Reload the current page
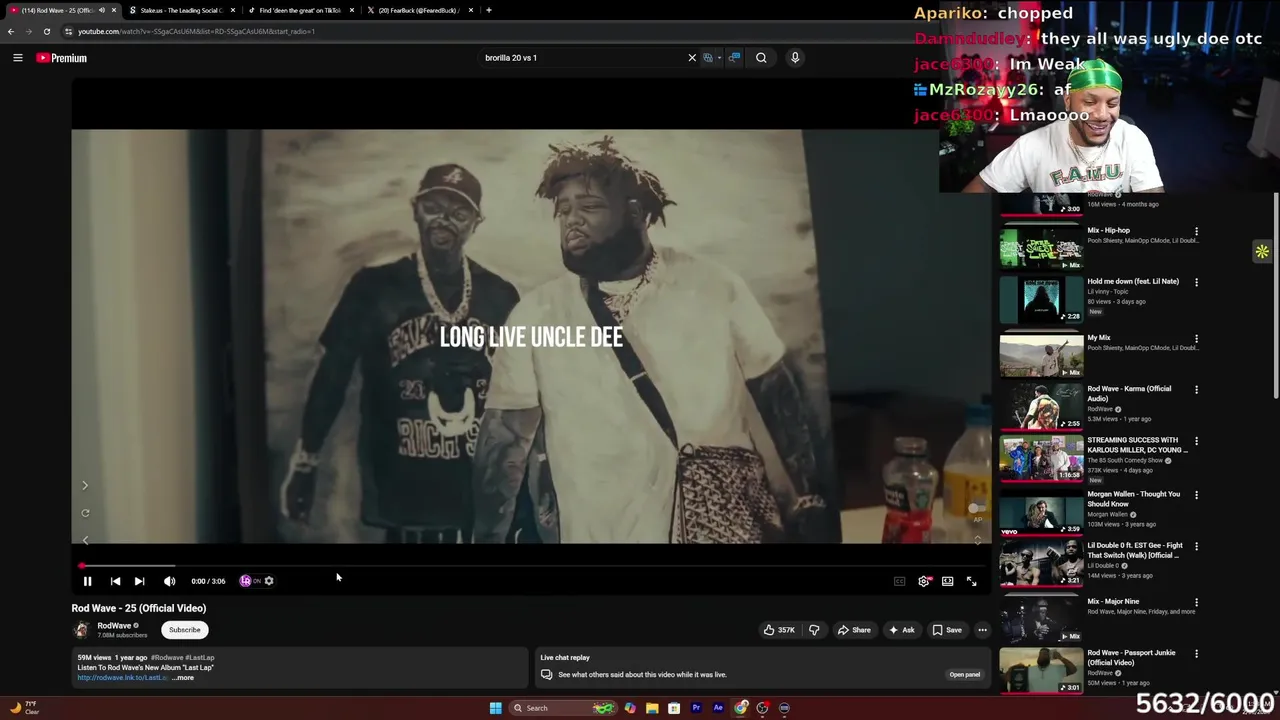 coord(46,31)
